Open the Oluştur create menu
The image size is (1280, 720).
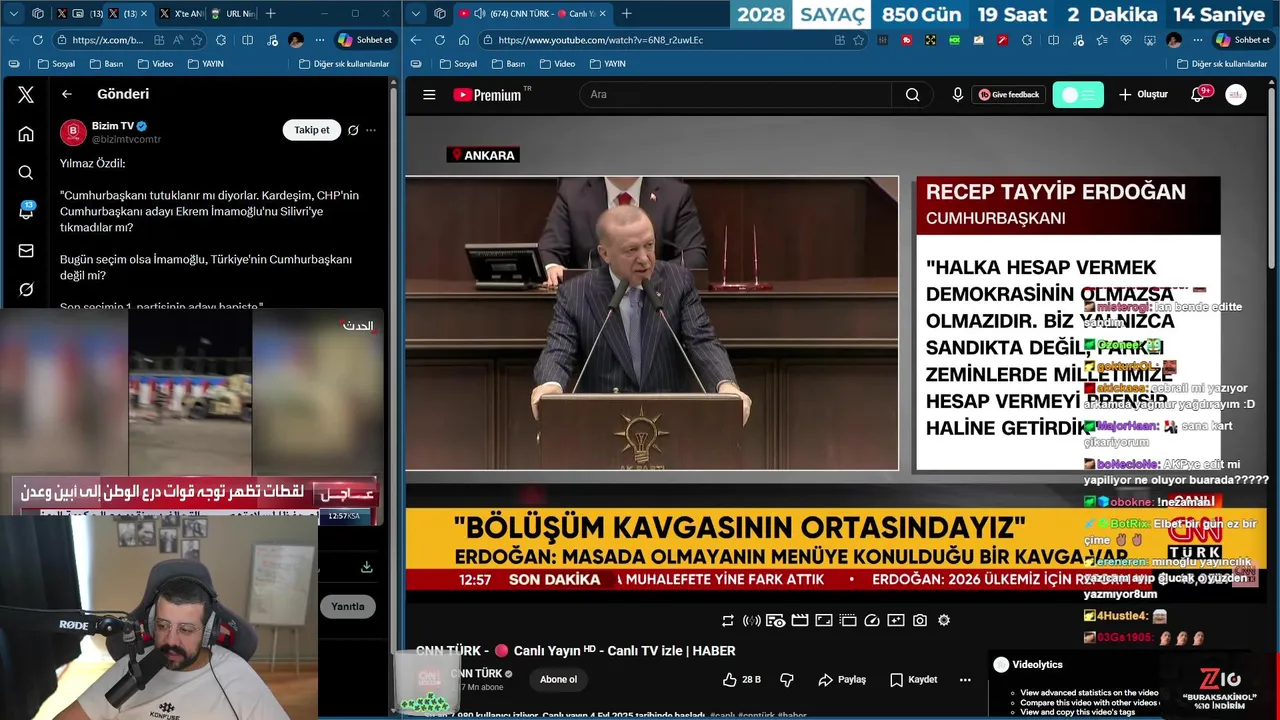pos(1143,95)
